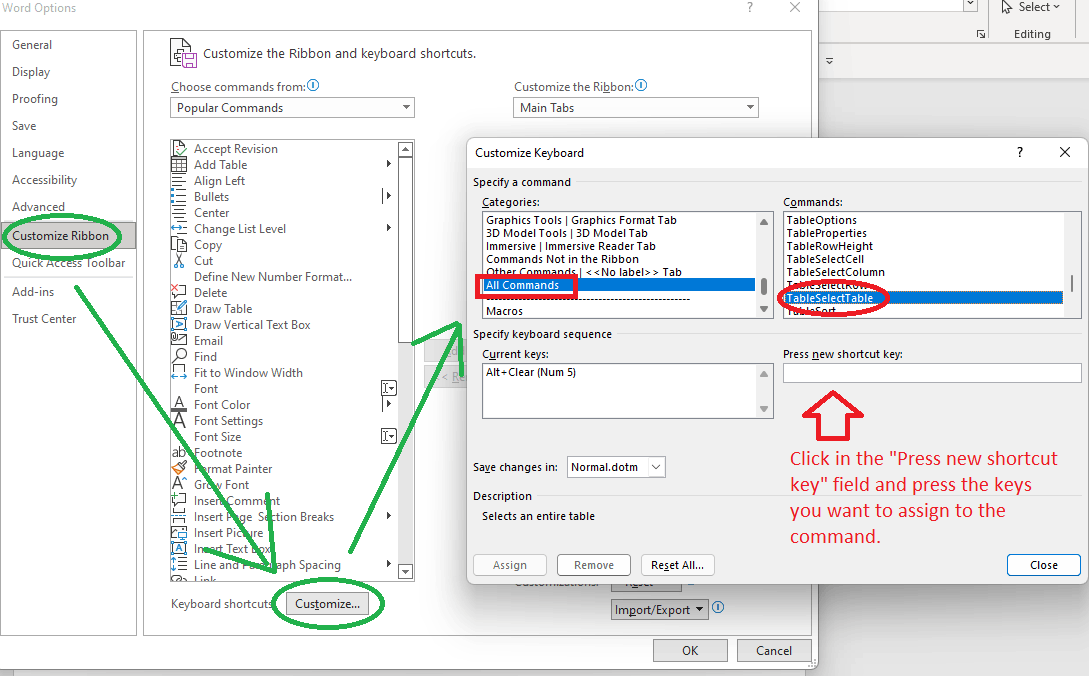The height and width of the screenshot is (676, 1089).
Task: Select All Commands in Categories list
Action: (x=620, y=285)
